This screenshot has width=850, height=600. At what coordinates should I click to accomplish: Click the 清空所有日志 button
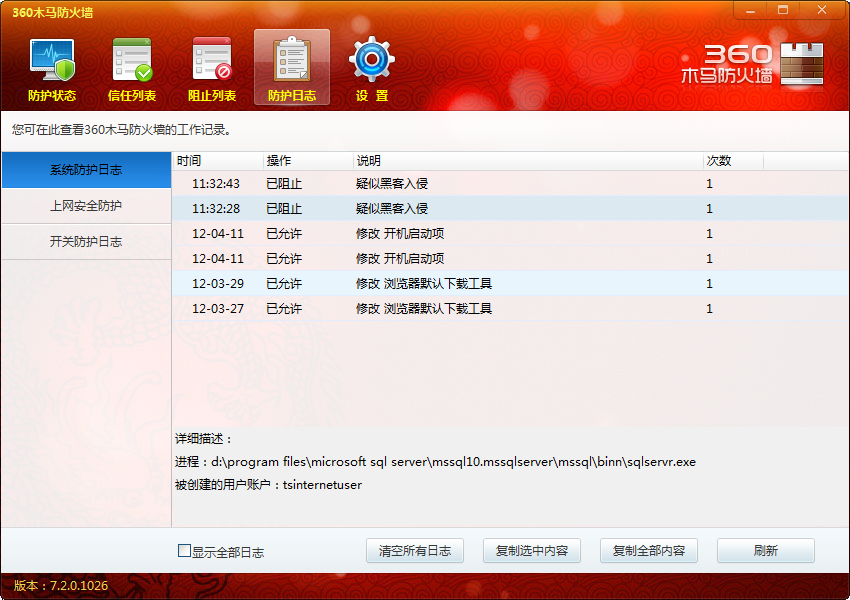tap(415, 551)
